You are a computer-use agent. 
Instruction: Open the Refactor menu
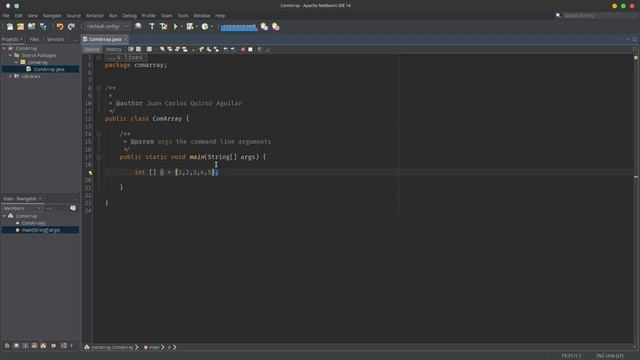pyautogui.click(x=95, y=16)
